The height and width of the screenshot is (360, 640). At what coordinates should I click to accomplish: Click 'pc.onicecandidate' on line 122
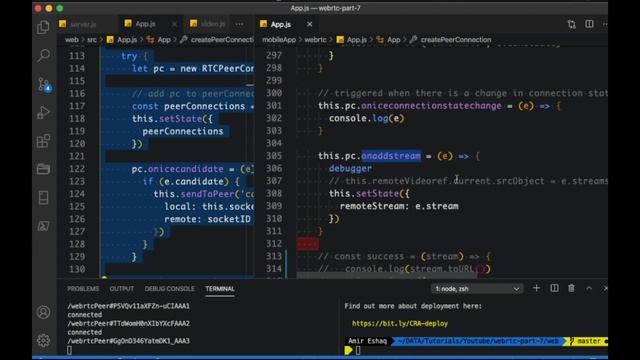click(178, 169)
